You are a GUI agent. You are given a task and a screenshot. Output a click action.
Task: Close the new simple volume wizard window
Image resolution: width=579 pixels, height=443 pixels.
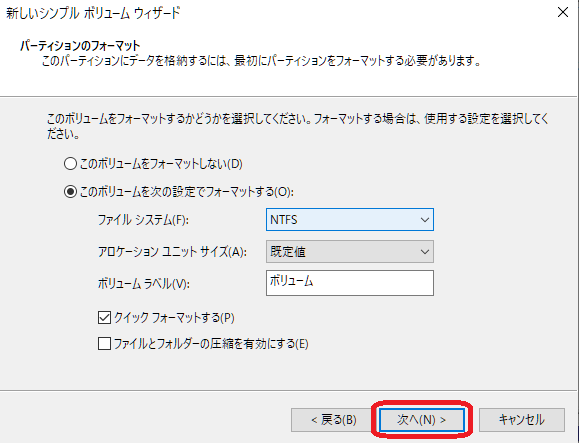click(563, 12)
